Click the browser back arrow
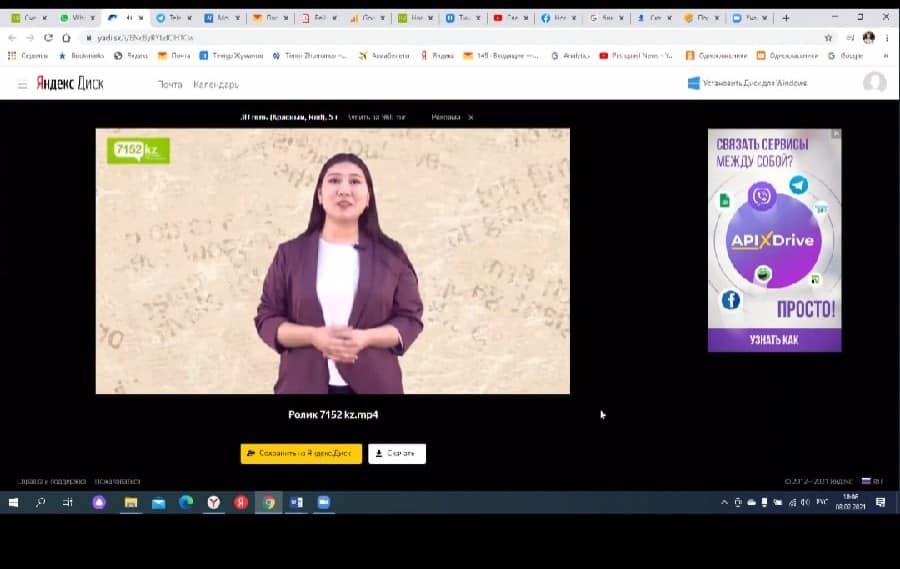The width and height of the screenshot is (900, 569). (x=12, y=38)
